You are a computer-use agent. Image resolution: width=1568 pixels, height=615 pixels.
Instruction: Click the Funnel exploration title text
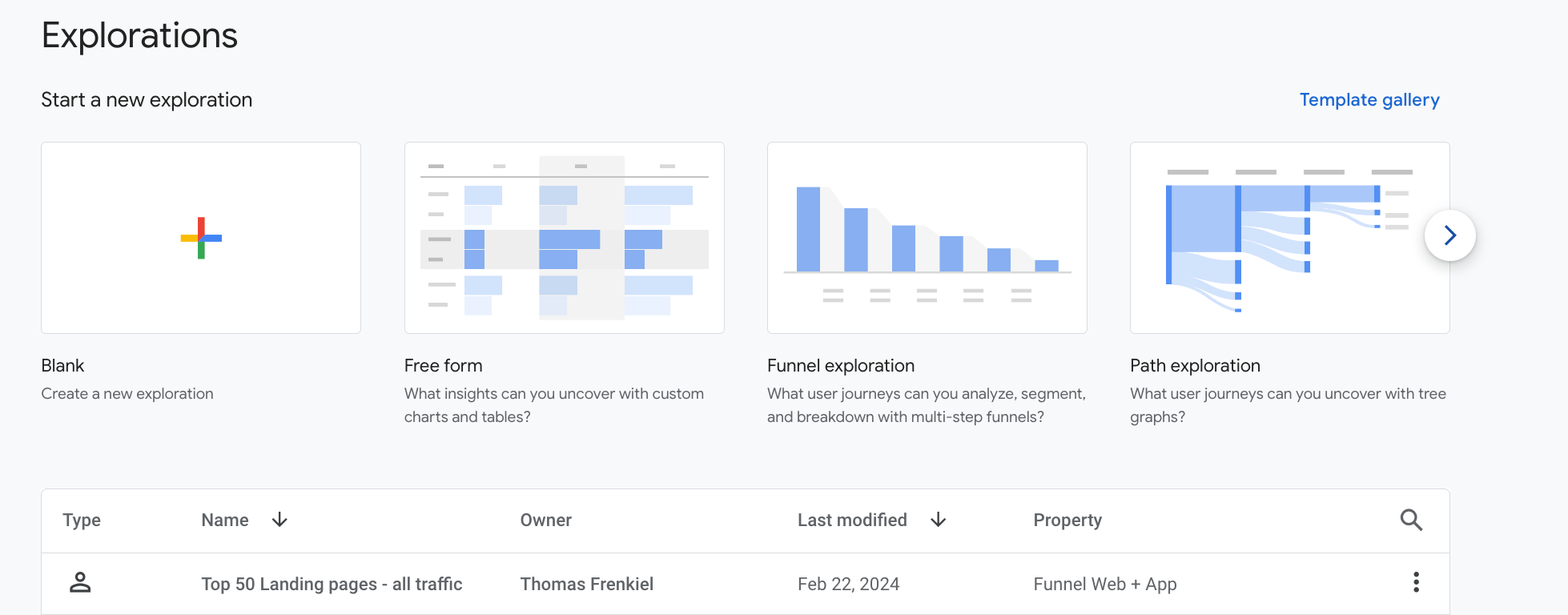tap(840, 366)
